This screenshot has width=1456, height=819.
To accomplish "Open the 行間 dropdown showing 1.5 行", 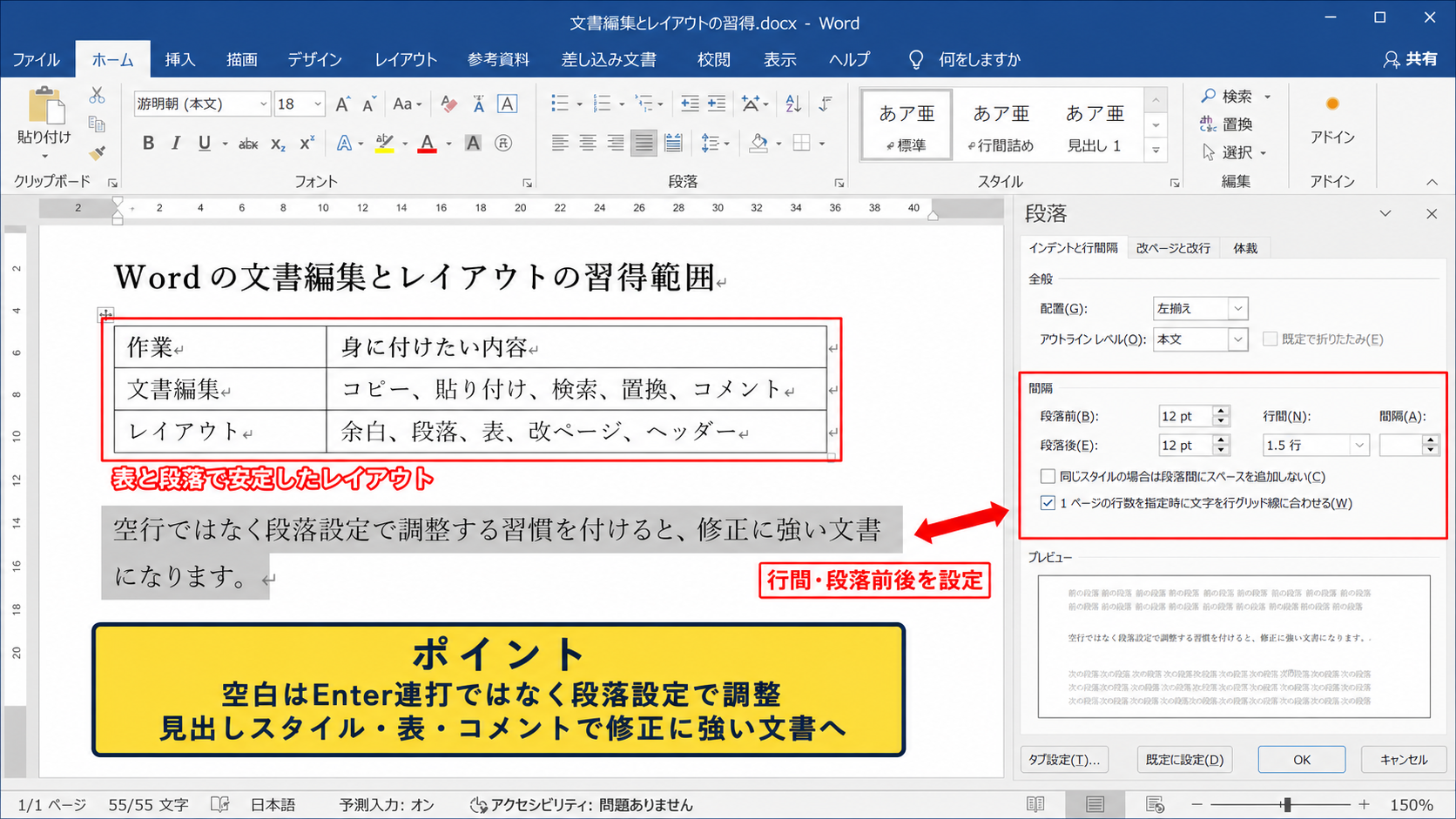I will [x=1358, y=445].
